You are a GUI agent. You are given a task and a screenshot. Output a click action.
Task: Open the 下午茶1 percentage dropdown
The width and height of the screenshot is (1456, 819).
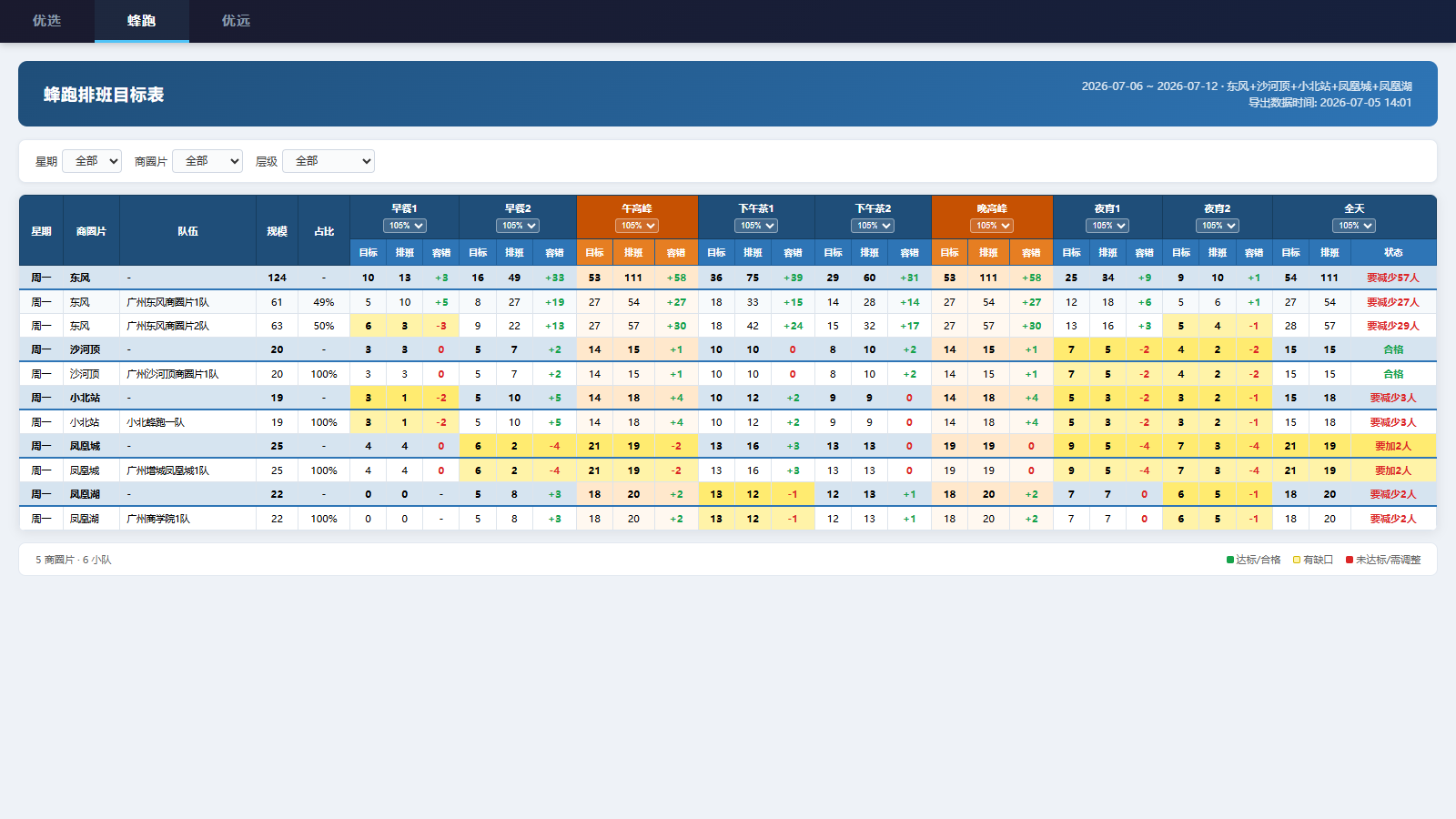756,226
